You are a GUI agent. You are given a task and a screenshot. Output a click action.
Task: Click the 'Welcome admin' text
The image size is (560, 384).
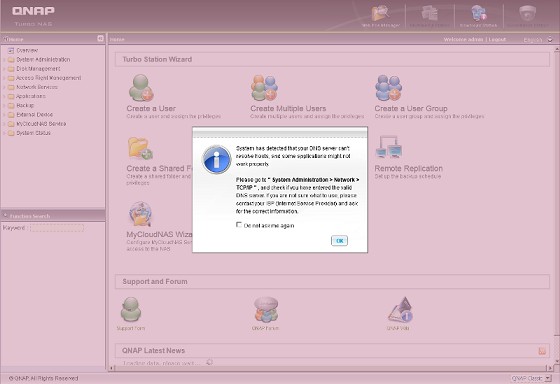click(x=464, y=39)
